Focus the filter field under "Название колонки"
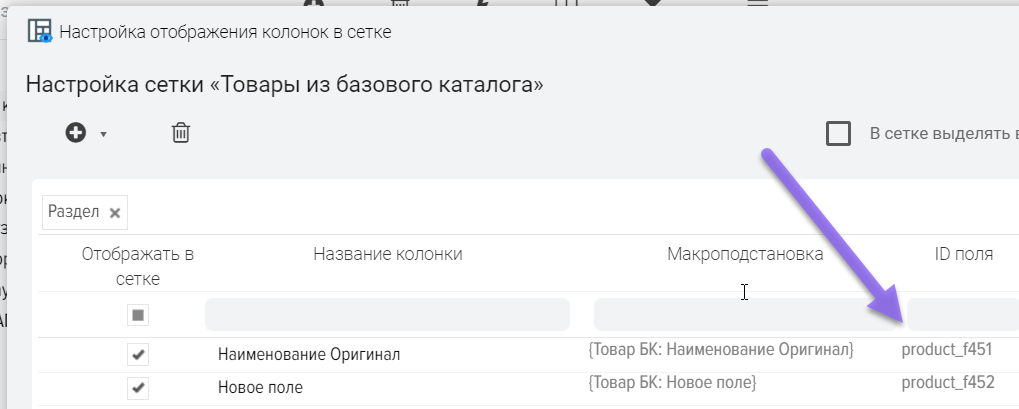 pos(387,315)
